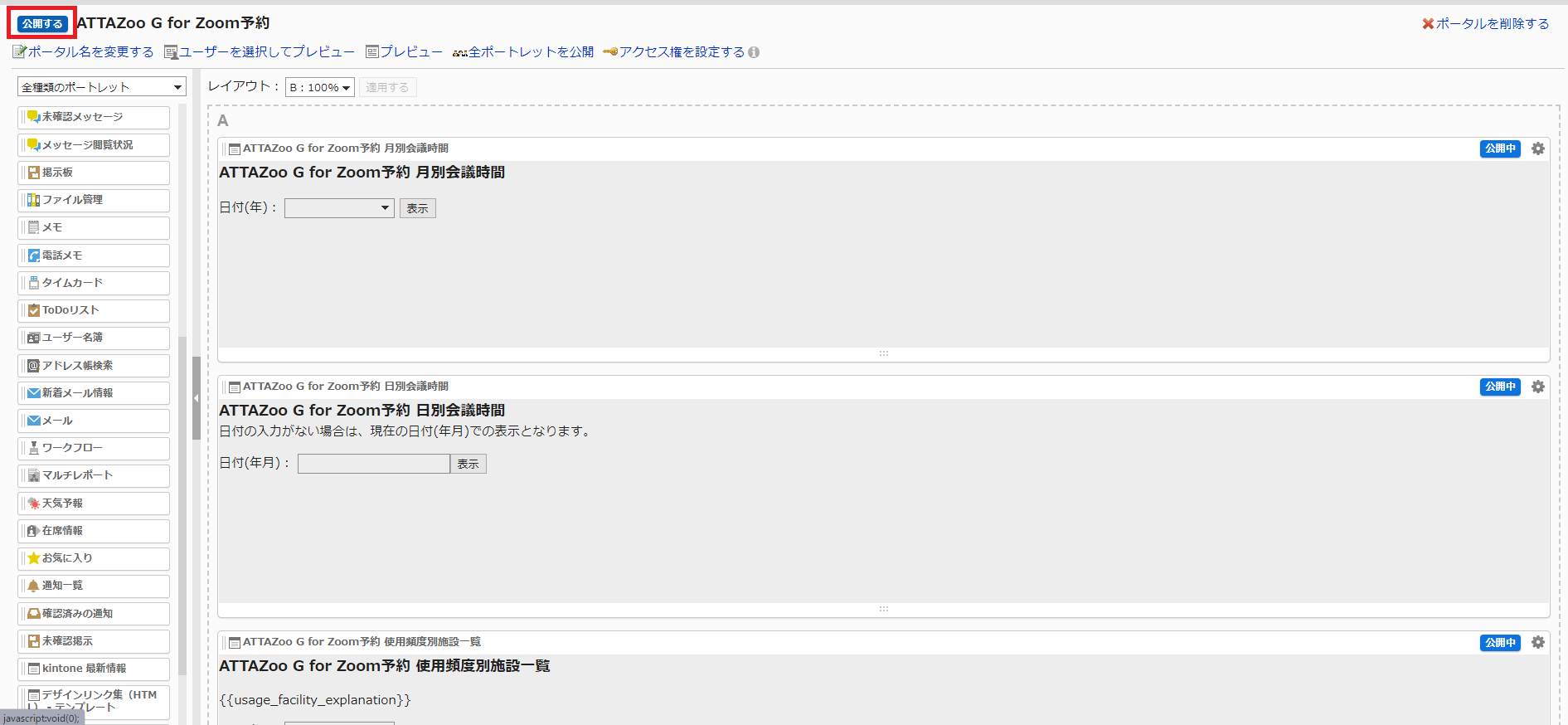Open the レイアウト B:100% dropdown
Viewport: 1568px width, 725px height.
(x=319, y=87)
